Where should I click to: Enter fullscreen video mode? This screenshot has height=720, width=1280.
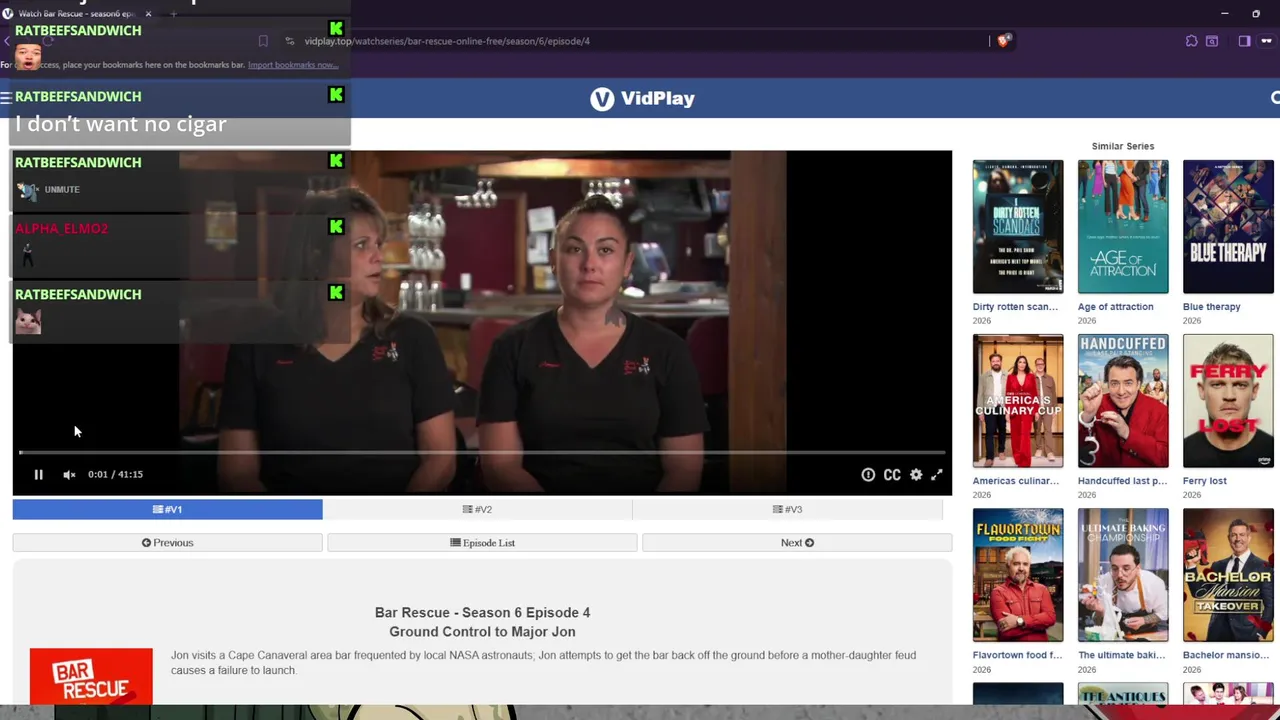coord(937,475)
